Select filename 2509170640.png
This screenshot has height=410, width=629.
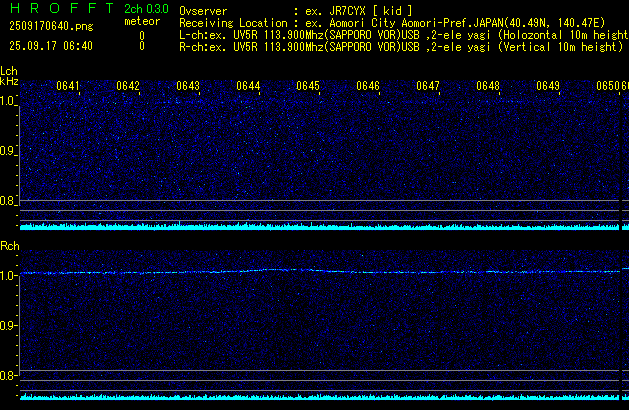(x=51, y=26)
